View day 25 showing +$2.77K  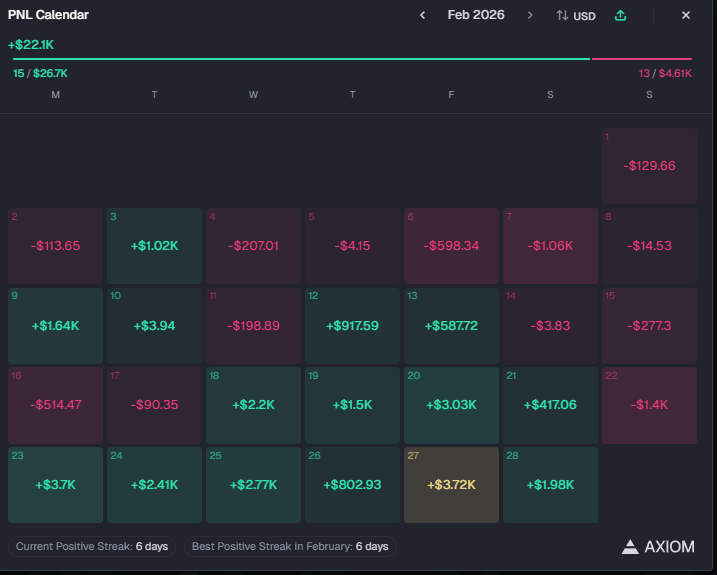(x=253, y=485)
